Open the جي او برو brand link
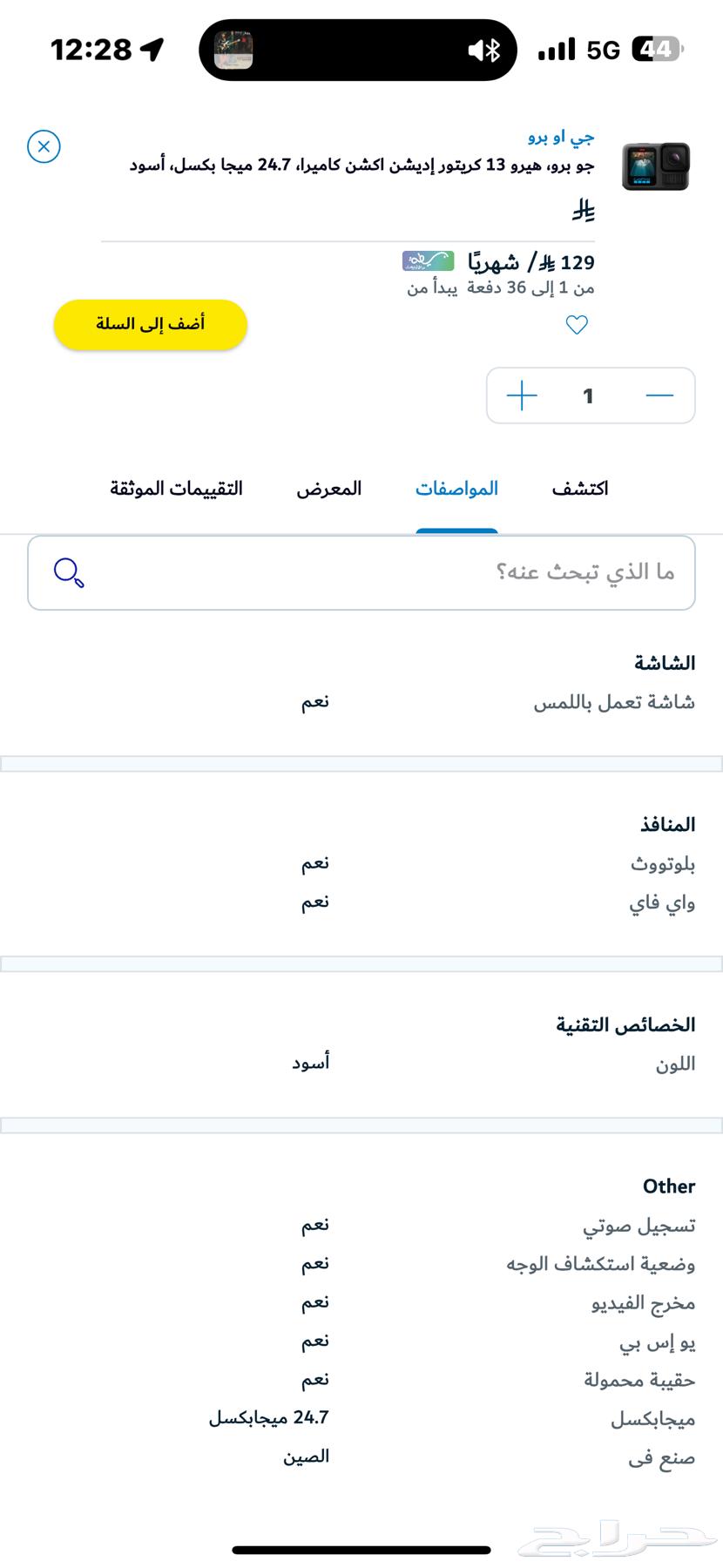 tap(561, 137)
